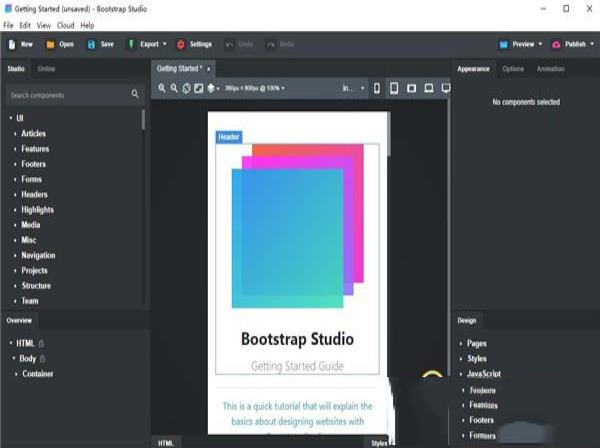Open the Publish dropdown arrow
The image size is (600, 448).
click(592, 44)
